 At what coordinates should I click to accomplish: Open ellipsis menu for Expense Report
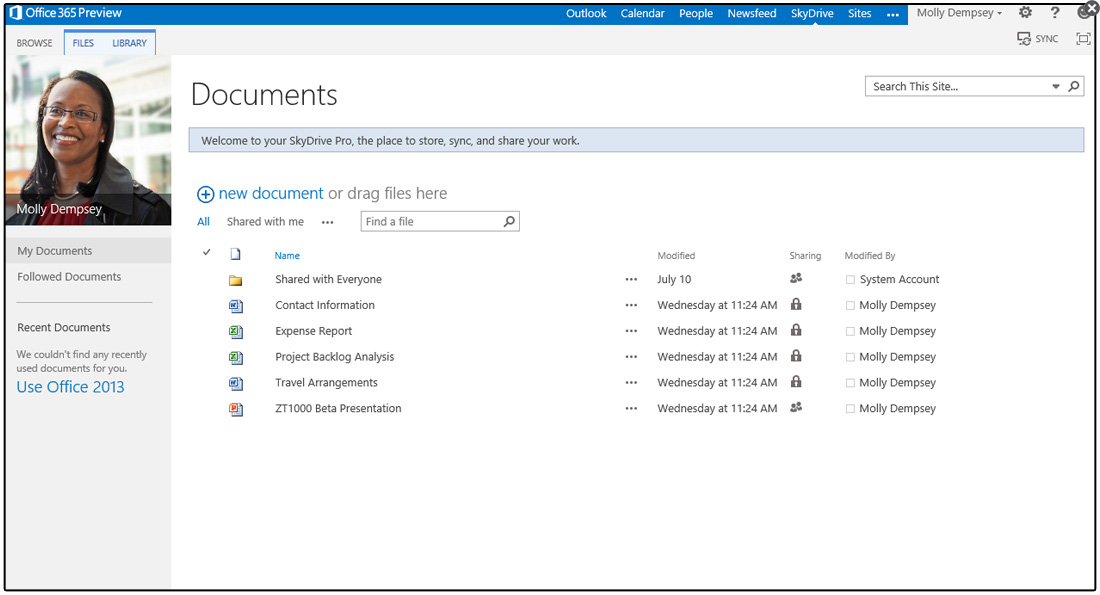pos(631,331)
